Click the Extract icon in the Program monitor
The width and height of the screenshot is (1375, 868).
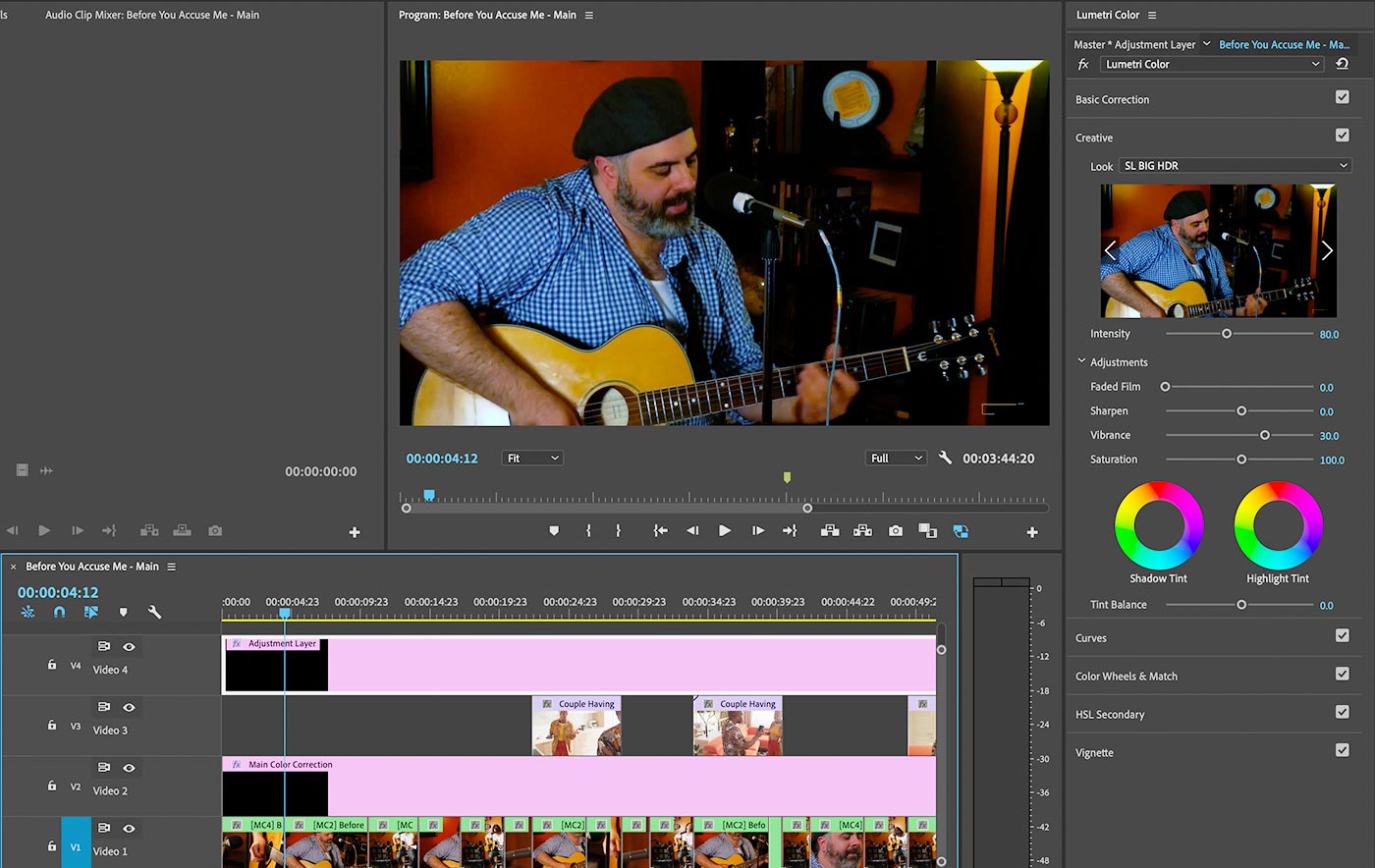862,530
